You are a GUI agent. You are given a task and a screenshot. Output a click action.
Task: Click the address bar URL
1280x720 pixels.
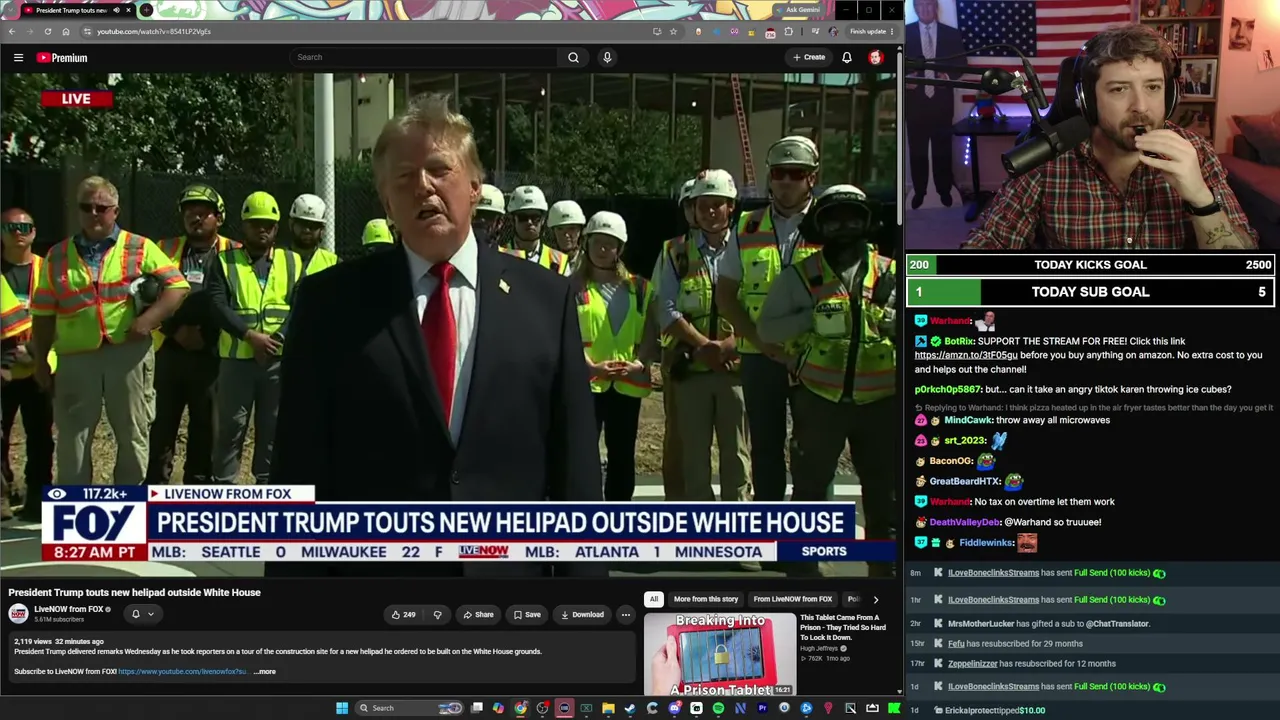point(154,31)
